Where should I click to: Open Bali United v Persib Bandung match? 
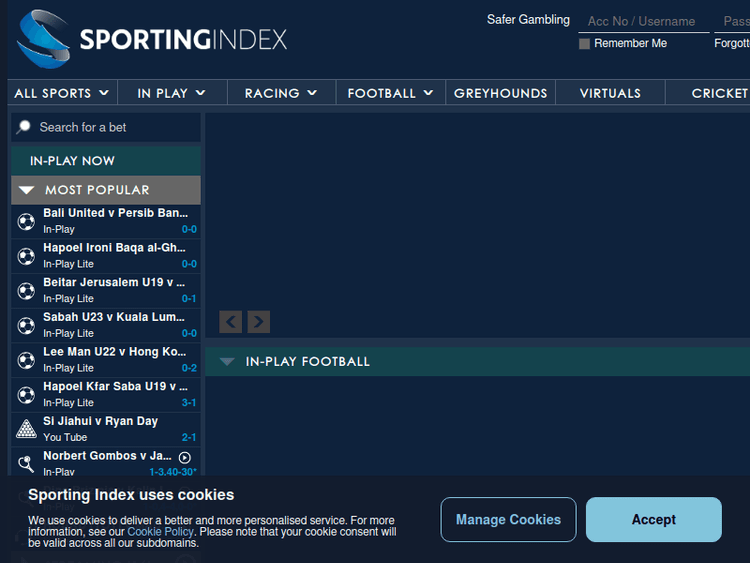point(106,221)
